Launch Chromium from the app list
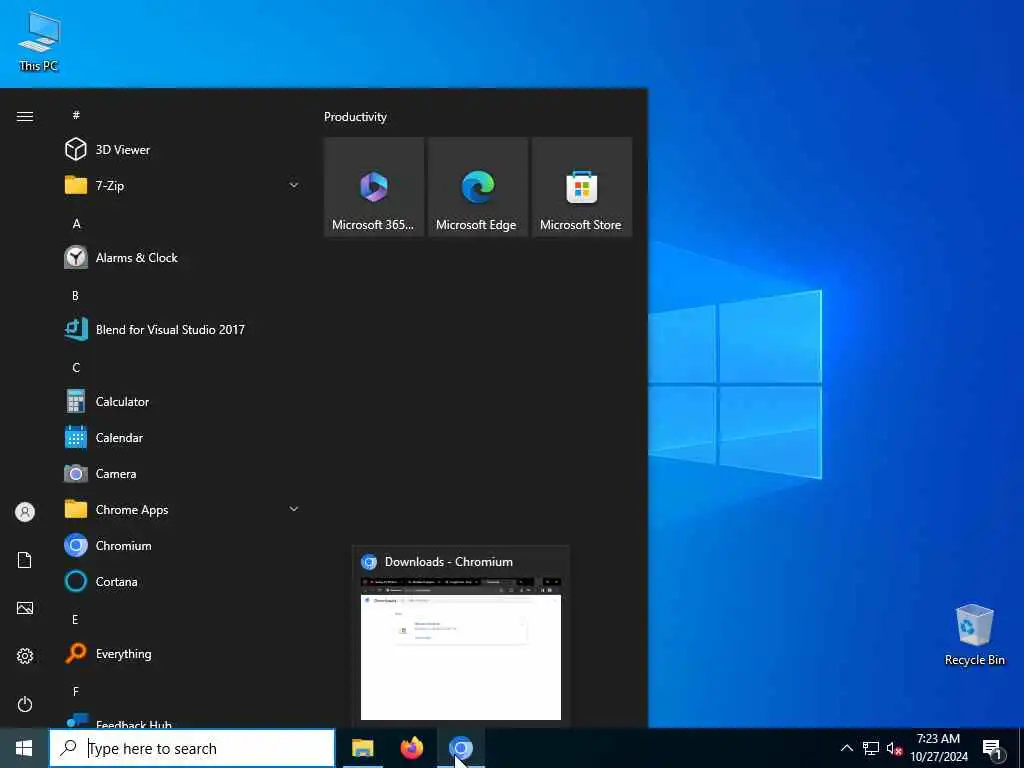 pyautogui.click(x=183, y=545)
